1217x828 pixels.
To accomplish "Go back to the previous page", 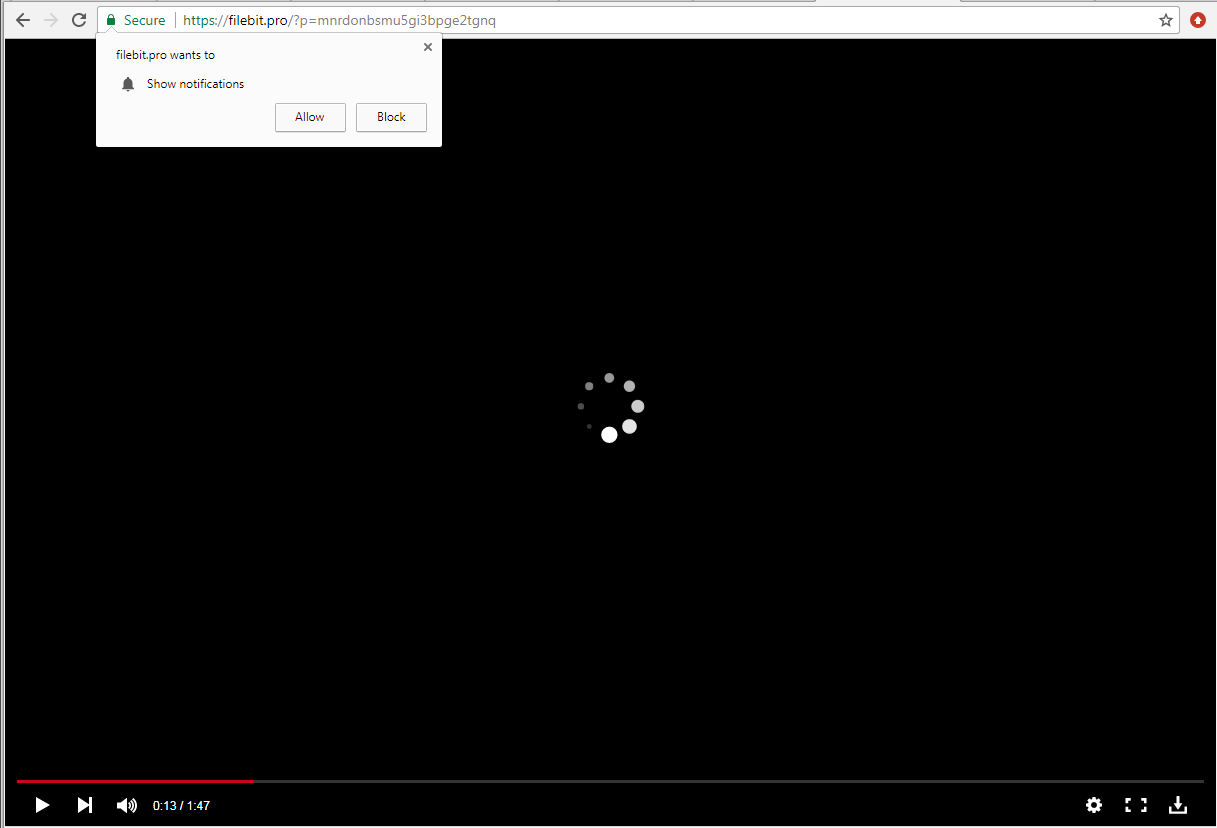I will pos(23,20).
